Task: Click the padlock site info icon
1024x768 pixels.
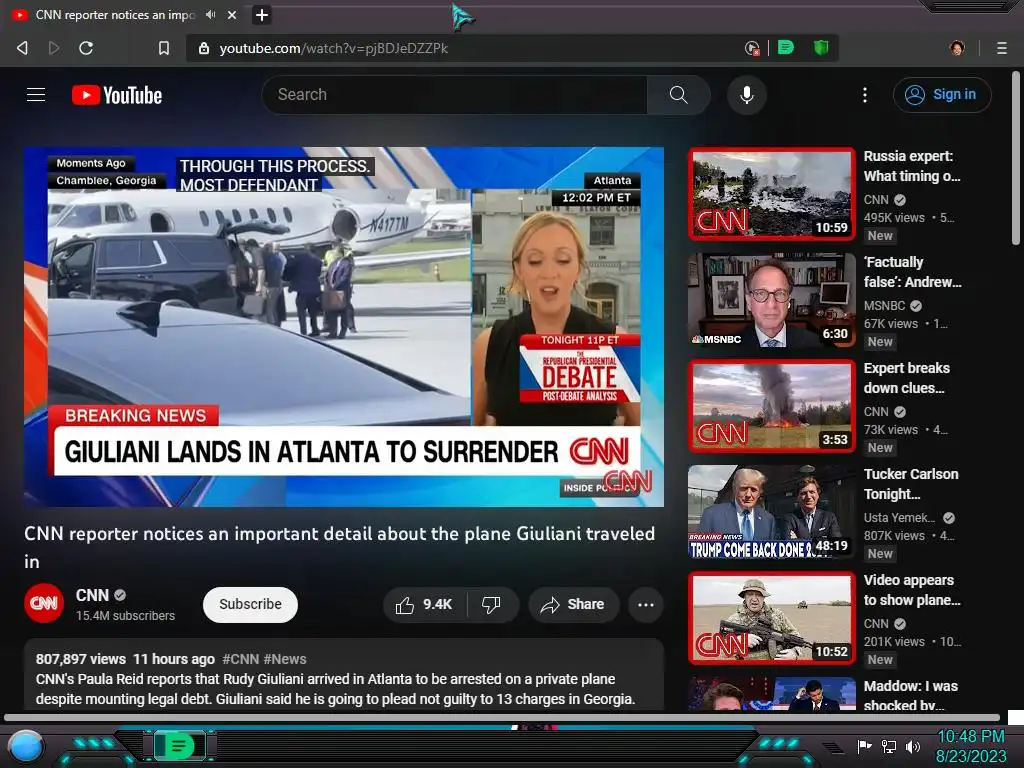Action: [204, 48]
